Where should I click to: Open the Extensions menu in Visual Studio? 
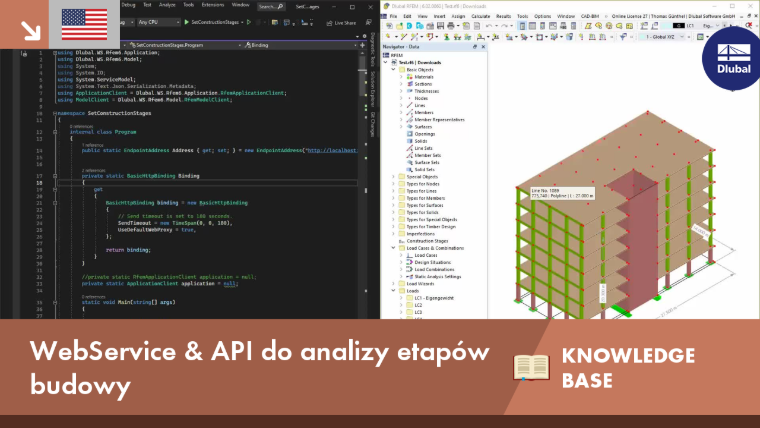tap(213, 5)
